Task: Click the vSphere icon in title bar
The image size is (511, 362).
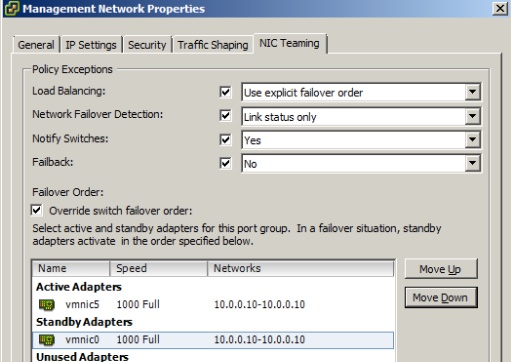Action: [12, 8]
